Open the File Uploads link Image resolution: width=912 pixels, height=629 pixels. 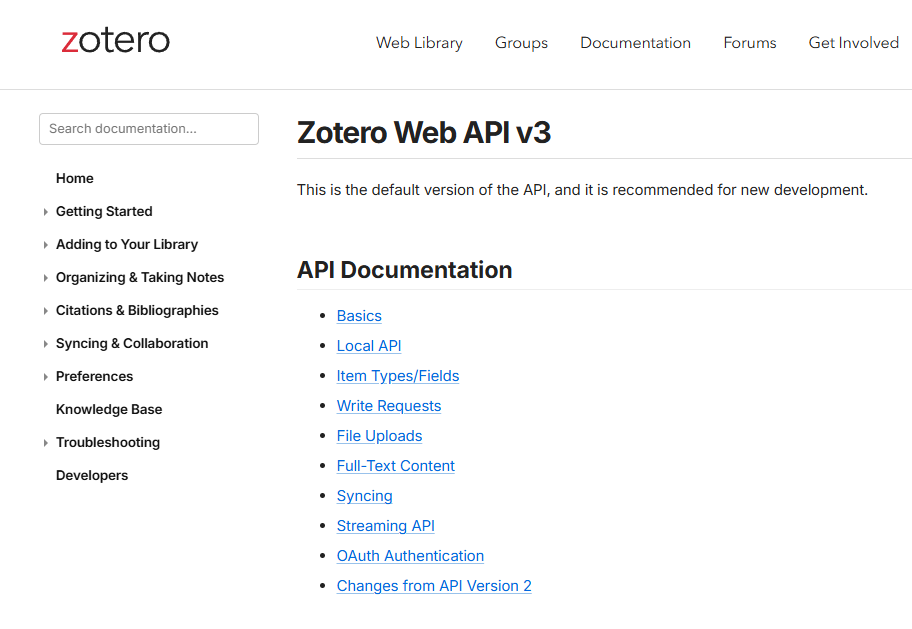pyautogui.click(x=379, y=436)
